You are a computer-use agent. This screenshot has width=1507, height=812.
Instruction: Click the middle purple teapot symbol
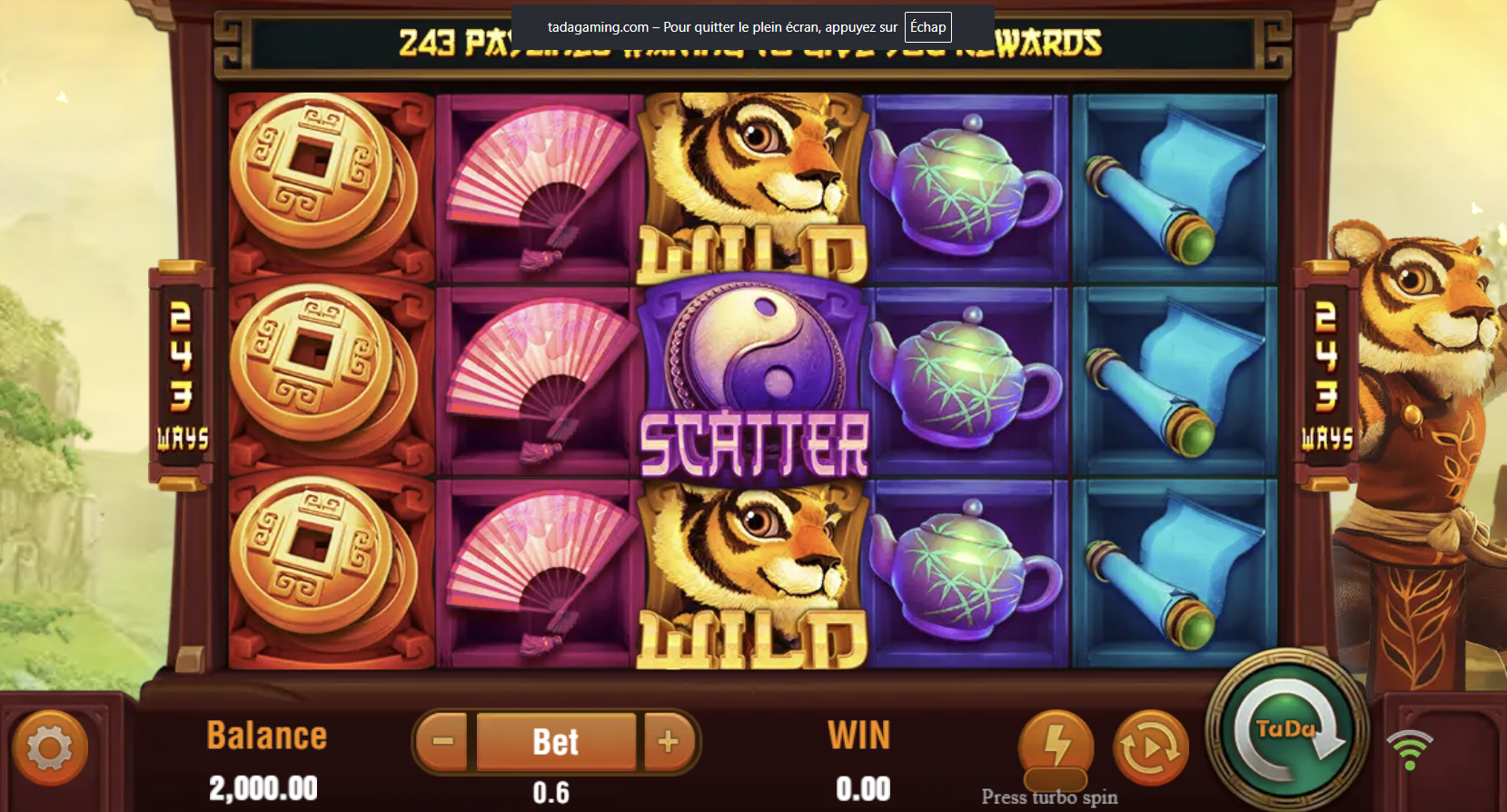pos(965,380)
